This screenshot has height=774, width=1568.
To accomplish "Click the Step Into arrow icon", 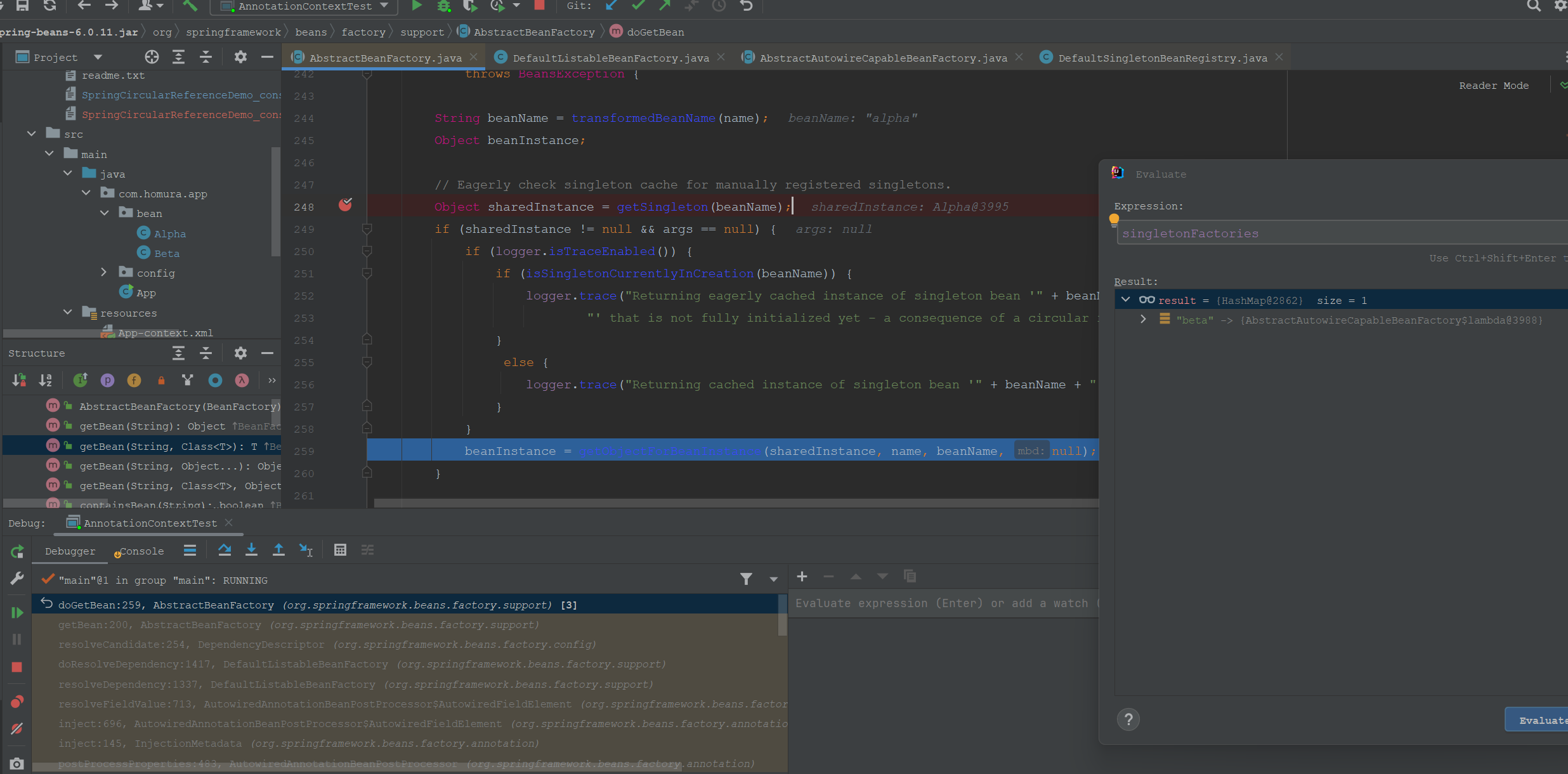I will 251,550.
